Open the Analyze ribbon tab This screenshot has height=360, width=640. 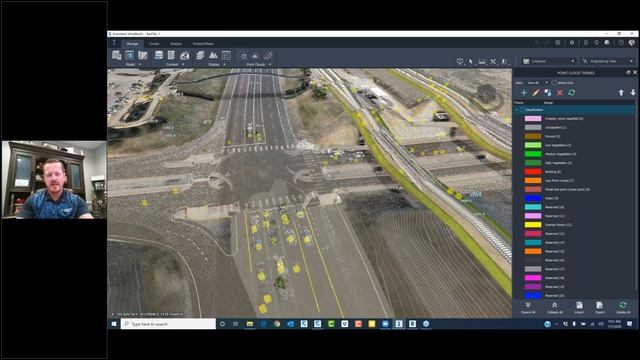(176, 44)
